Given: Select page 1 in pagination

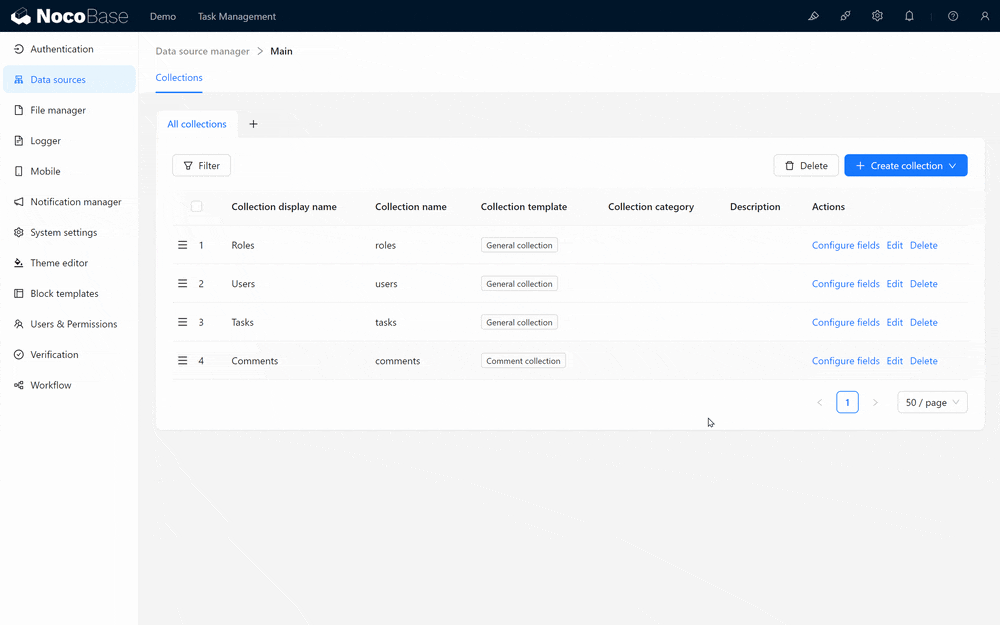Looking at the screenshot, I should [x=847, y=402].
